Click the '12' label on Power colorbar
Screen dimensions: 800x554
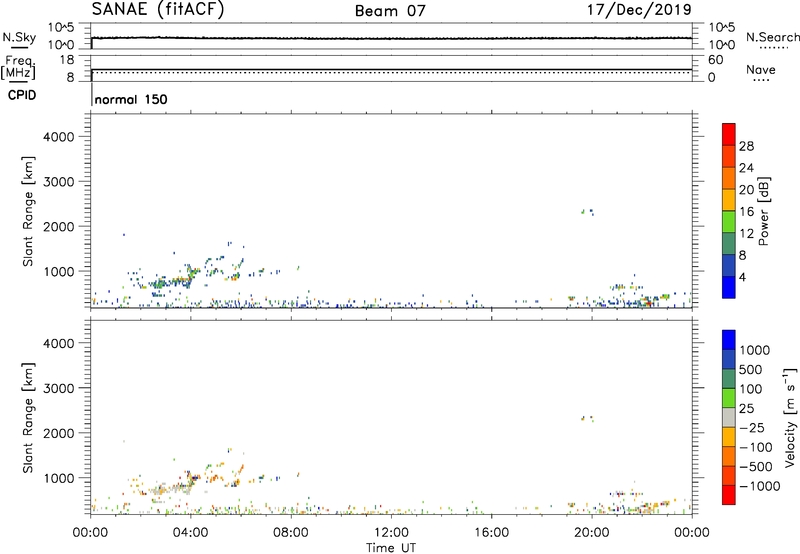(746, 234)
